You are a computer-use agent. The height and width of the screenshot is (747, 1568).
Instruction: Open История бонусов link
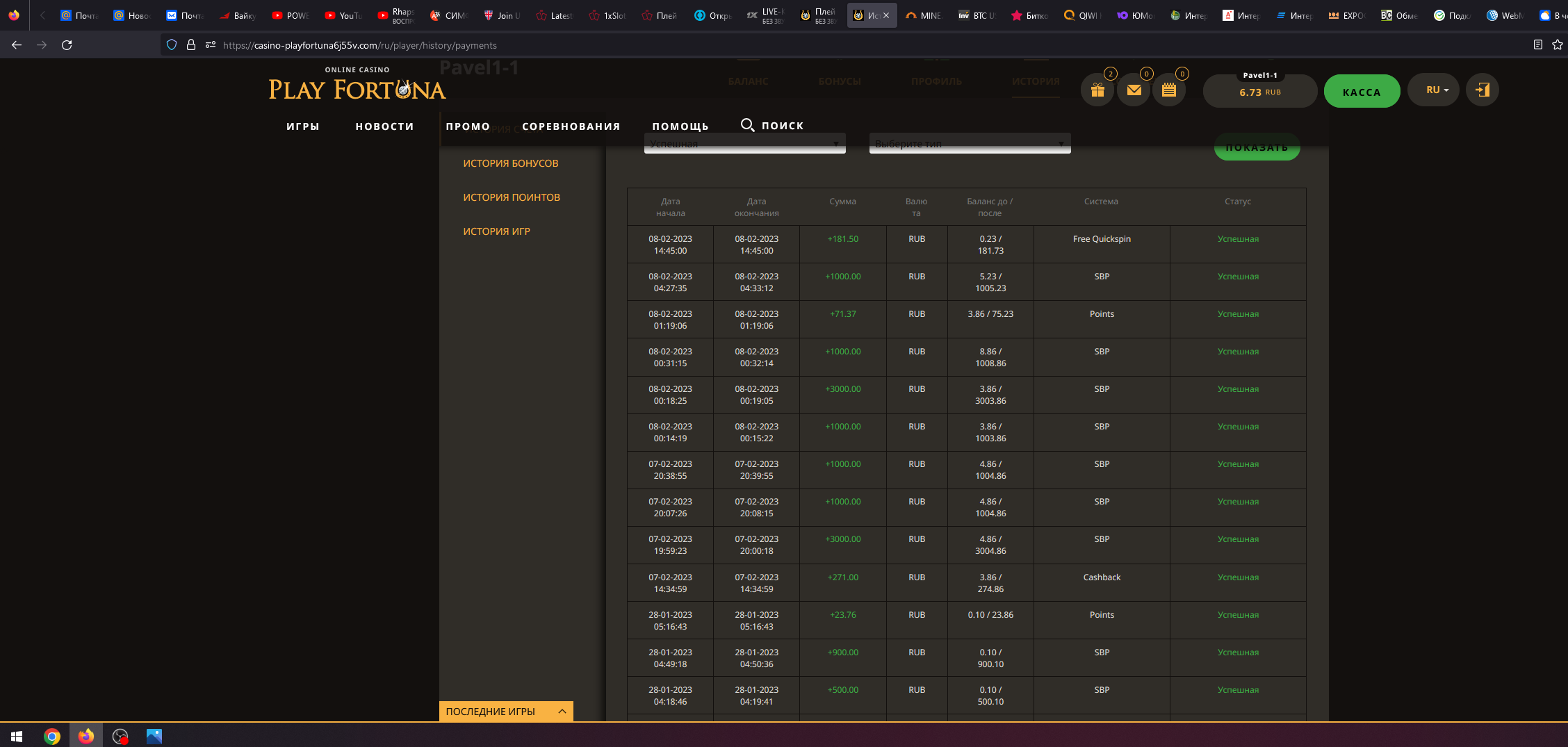coord(511,163)
